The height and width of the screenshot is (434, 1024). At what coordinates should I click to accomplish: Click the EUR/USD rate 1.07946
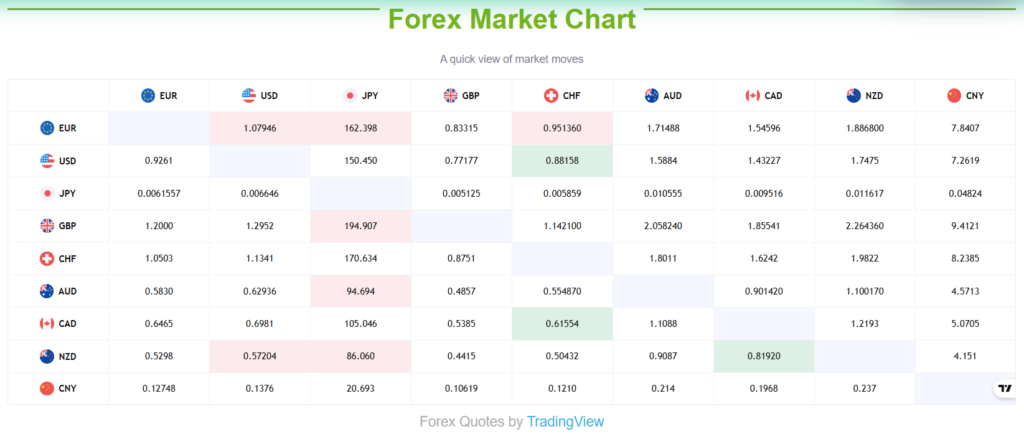tap(259, 128)
